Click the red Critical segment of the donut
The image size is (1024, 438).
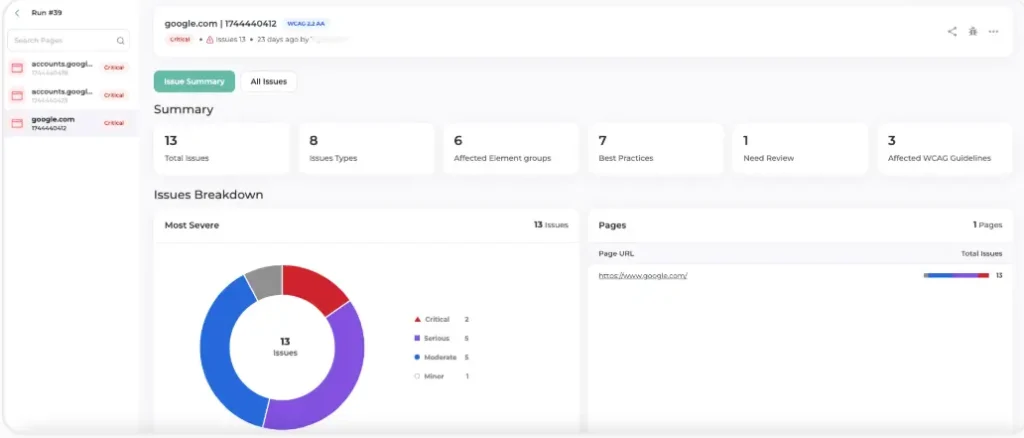[313, 285]
